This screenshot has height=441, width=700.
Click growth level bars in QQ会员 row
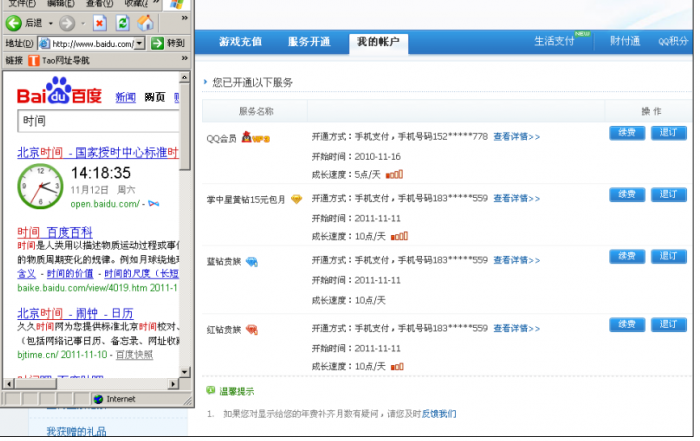[x=394, y=175]
